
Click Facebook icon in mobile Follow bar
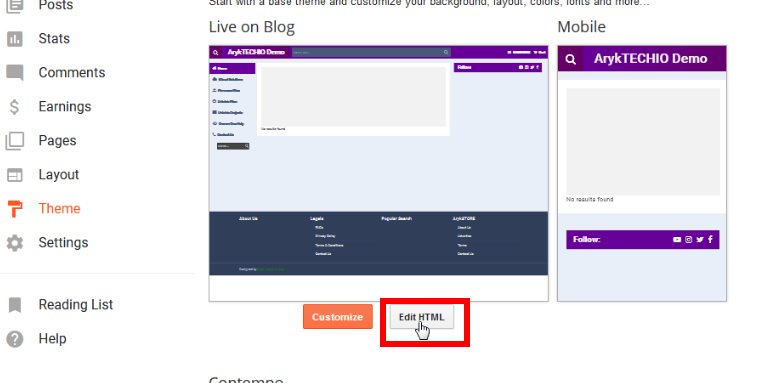pos(711,240)
